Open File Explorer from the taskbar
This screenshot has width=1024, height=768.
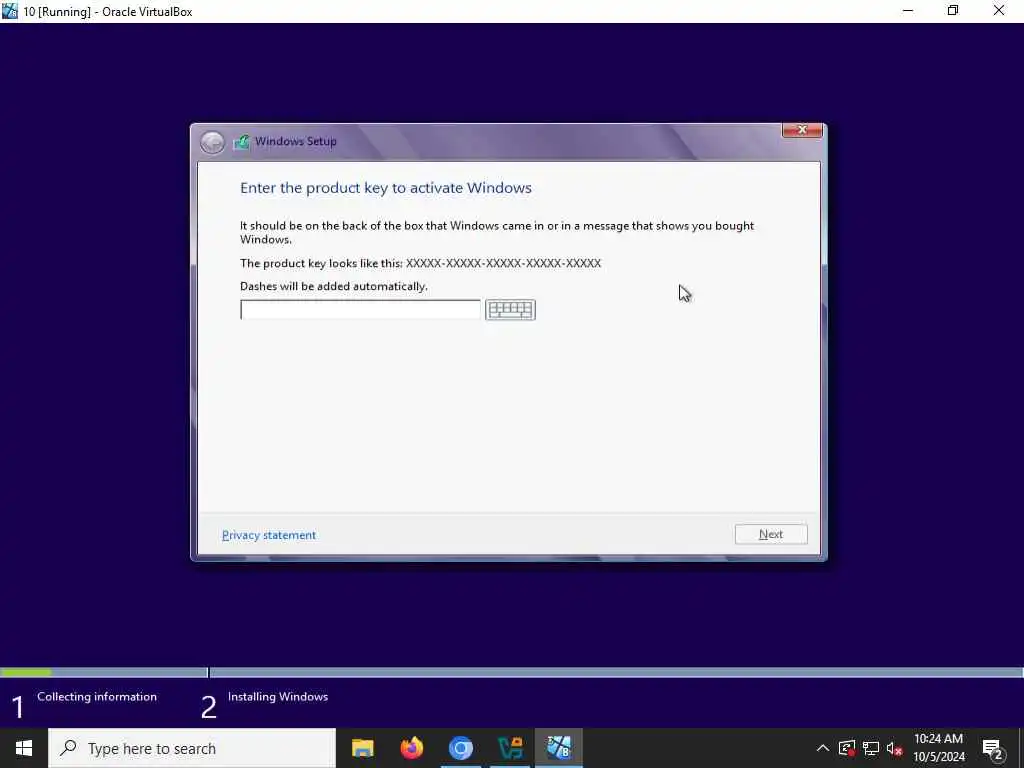click(362, 748)
